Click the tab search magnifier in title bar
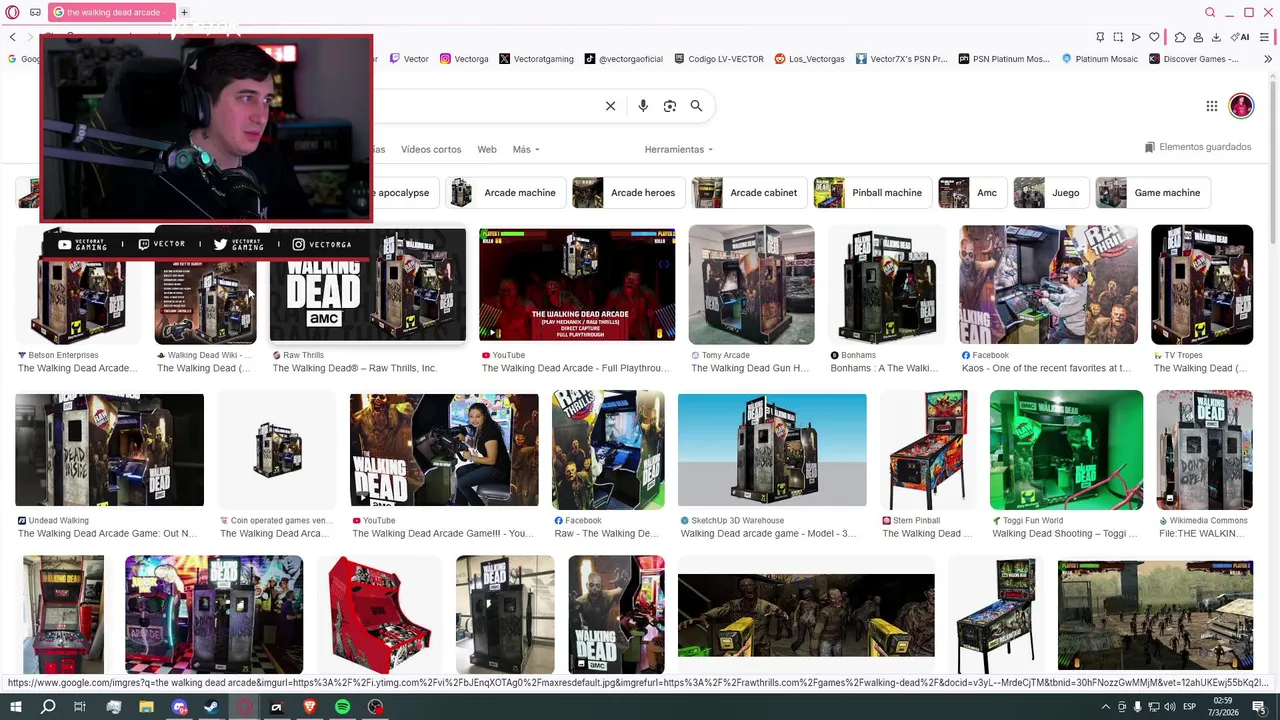This screenshot has height=720, width=1280. click(x=1210, y=12)
